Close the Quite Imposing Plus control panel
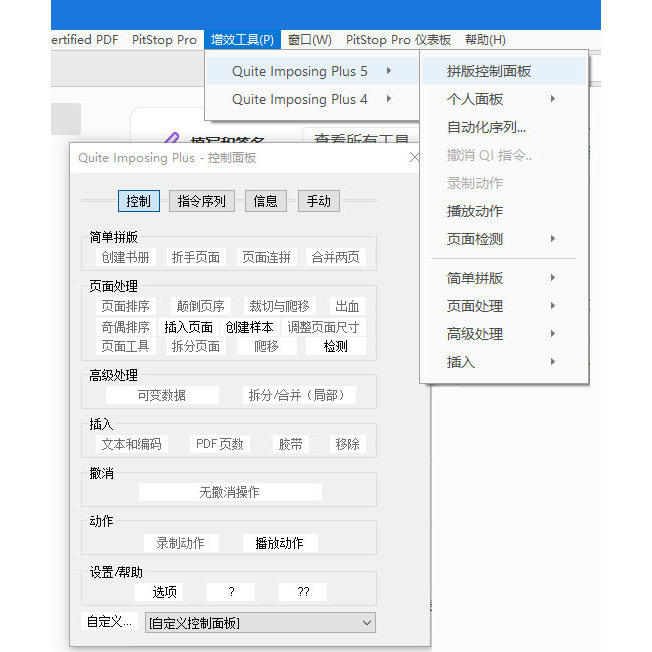This screenshot has height=652, width=652. pyautogui.click(x=414, y=158)
